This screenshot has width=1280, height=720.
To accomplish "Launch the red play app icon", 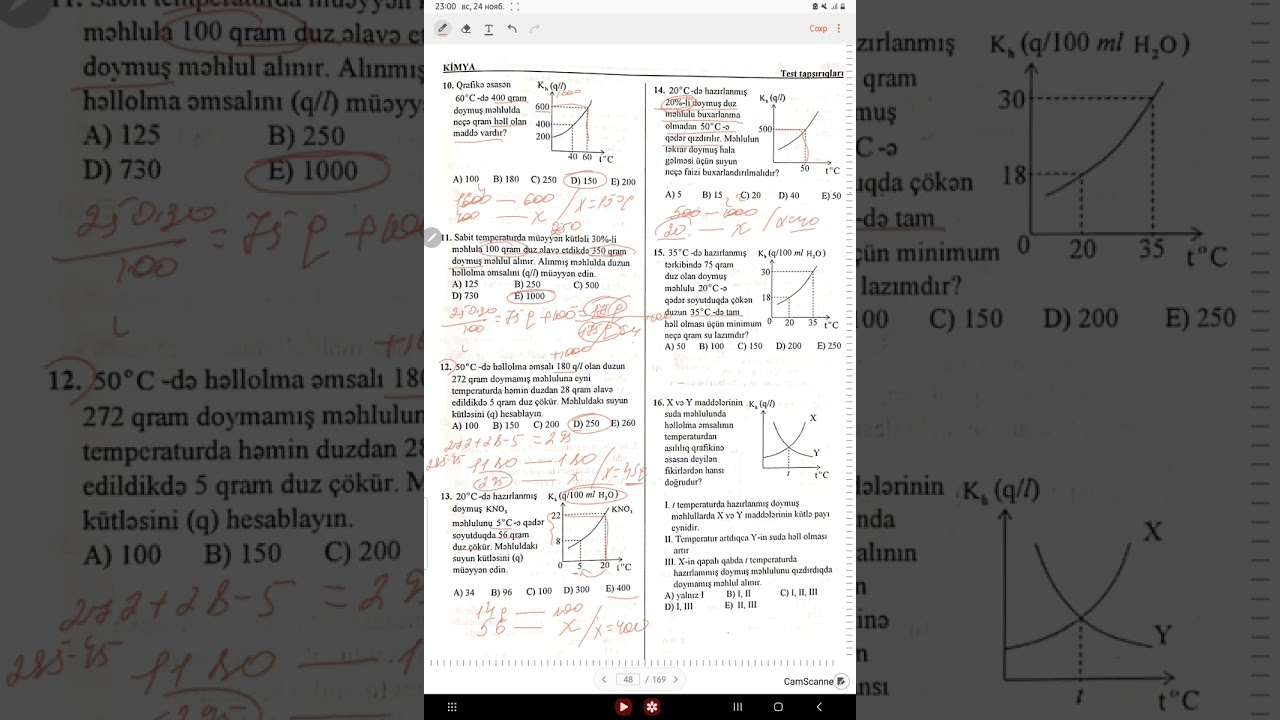I will [624, 707].
